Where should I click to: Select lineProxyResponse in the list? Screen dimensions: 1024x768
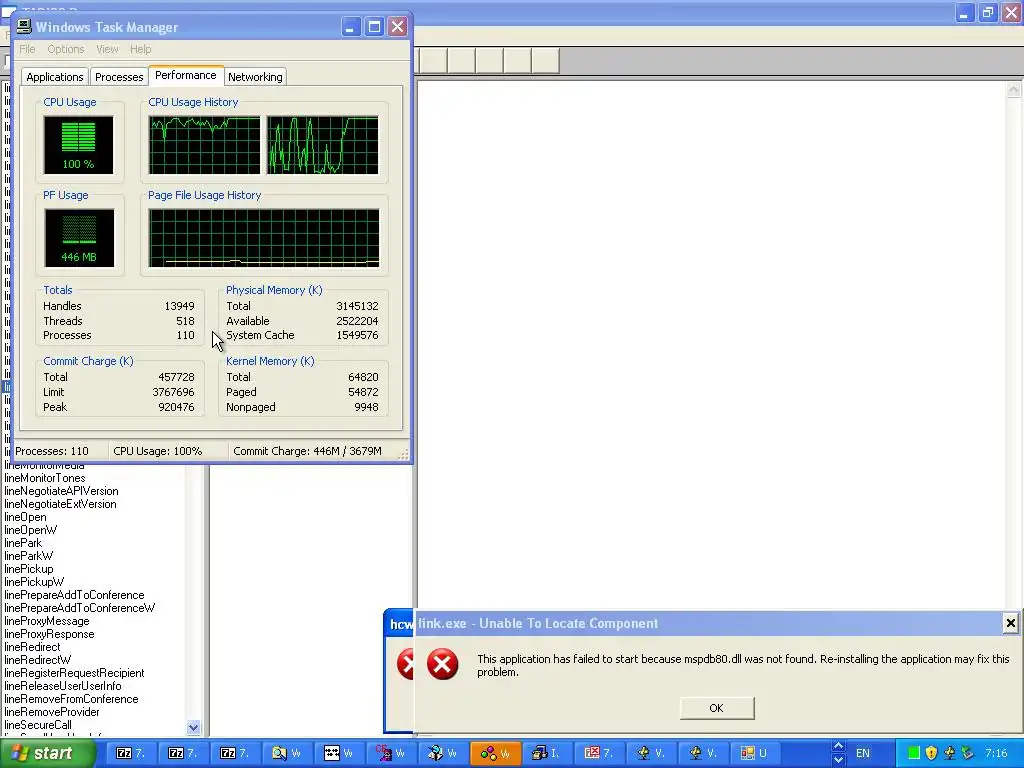pos(49,634)
